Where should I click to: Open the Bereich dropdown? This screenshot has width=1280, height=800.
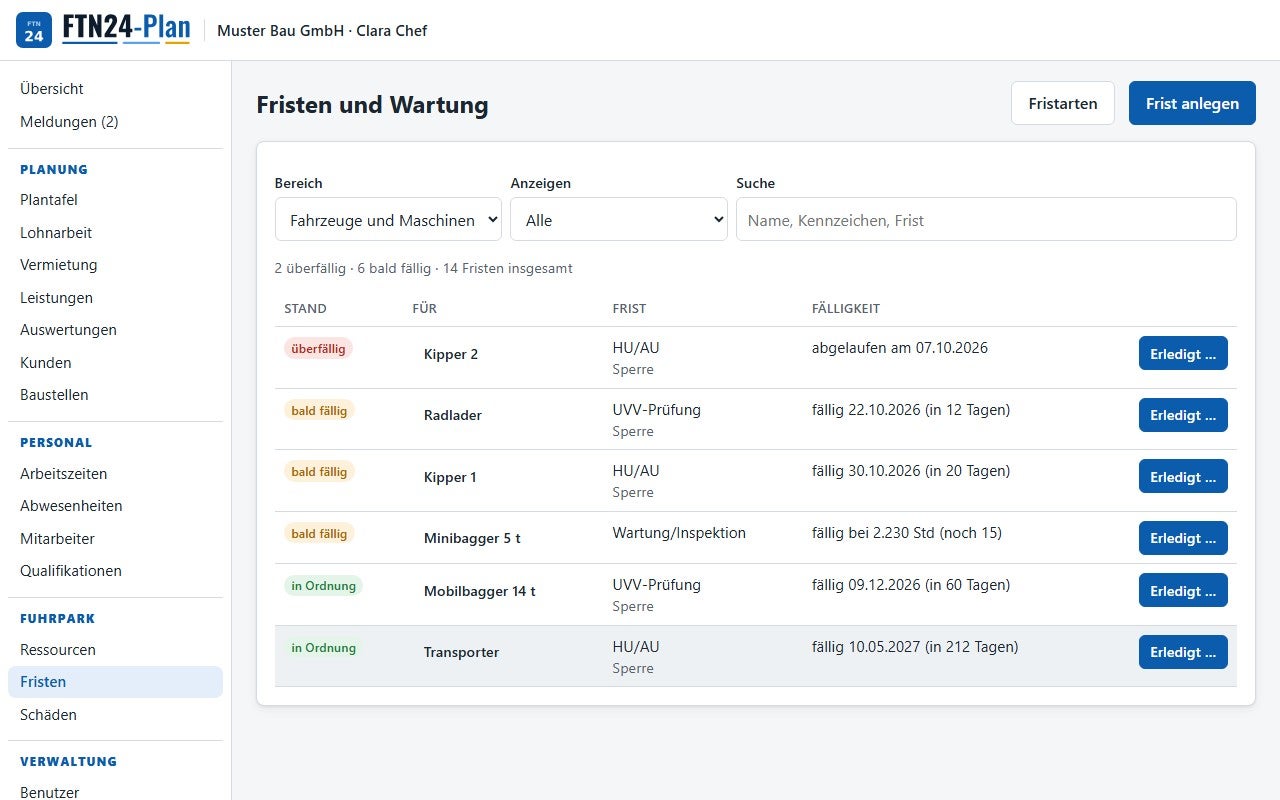388,219
